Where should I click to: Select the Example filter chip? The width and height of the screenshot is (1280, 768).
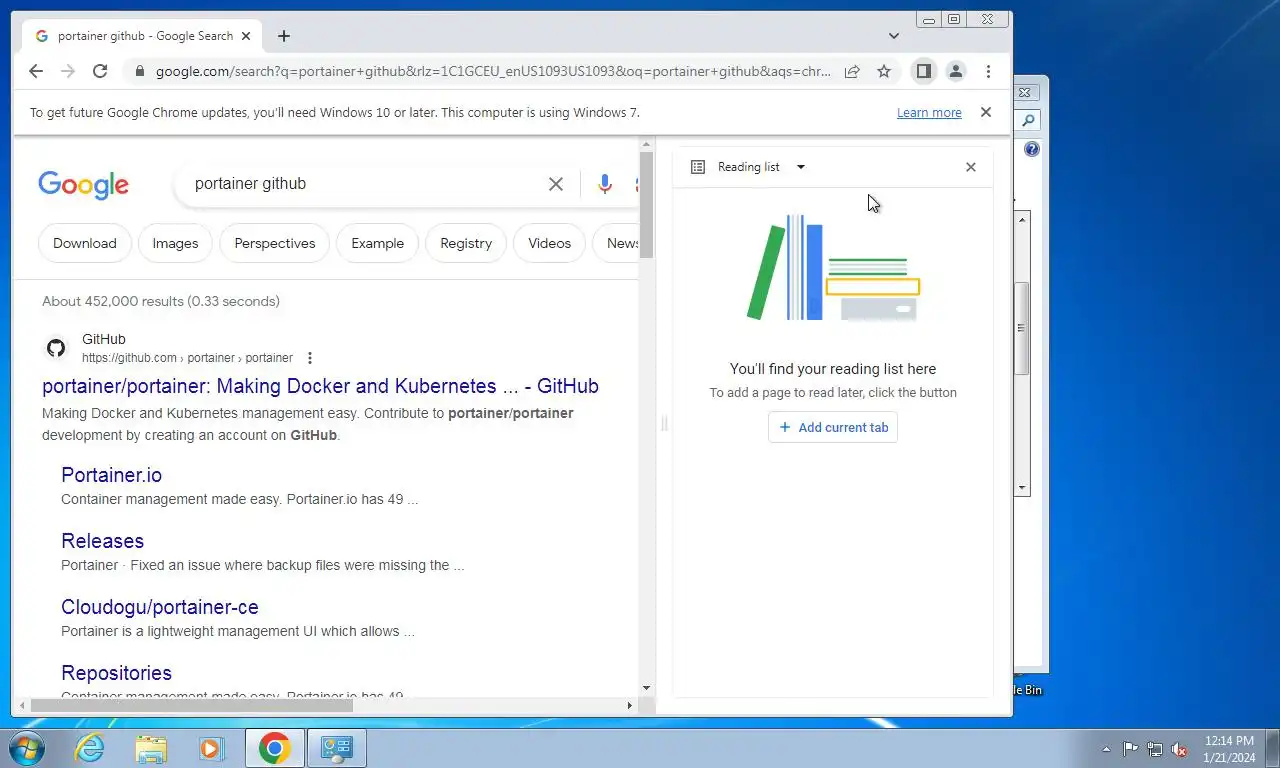[378, 243]
